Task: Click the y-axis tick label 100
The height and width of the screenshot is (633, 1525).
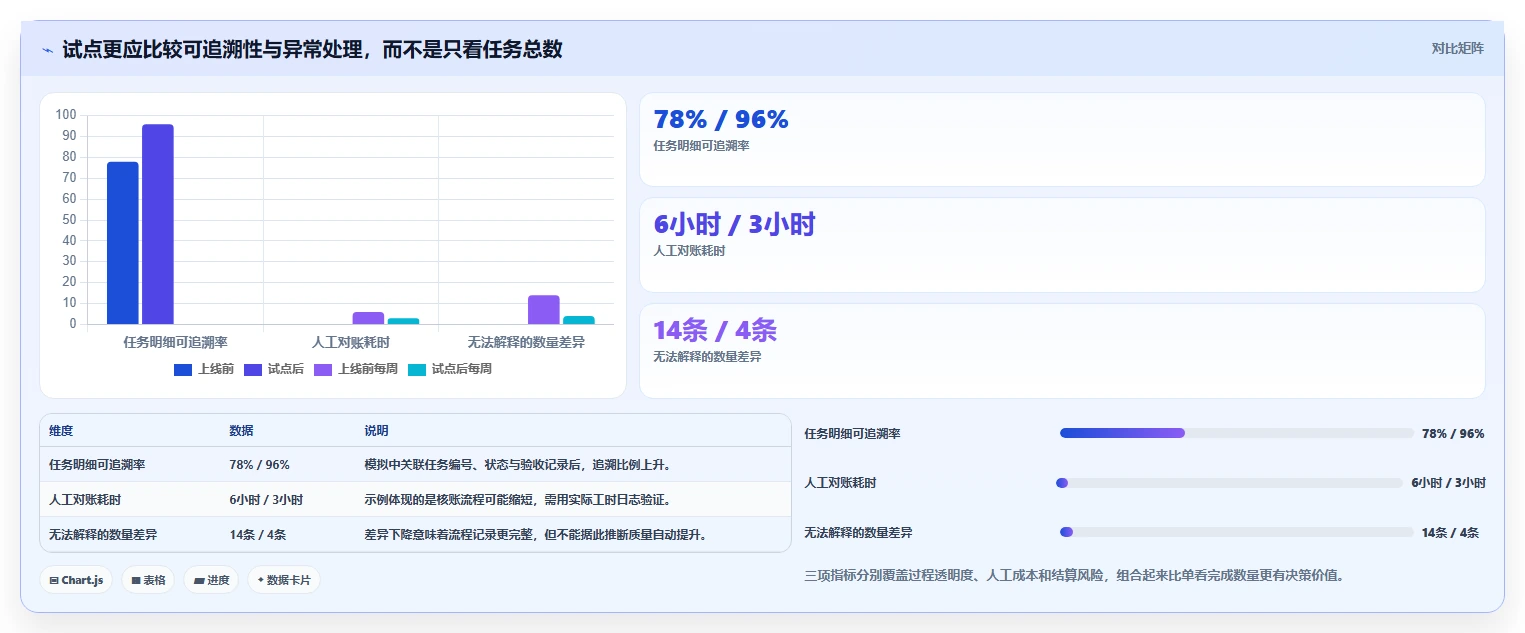Action: coord(66,115)
